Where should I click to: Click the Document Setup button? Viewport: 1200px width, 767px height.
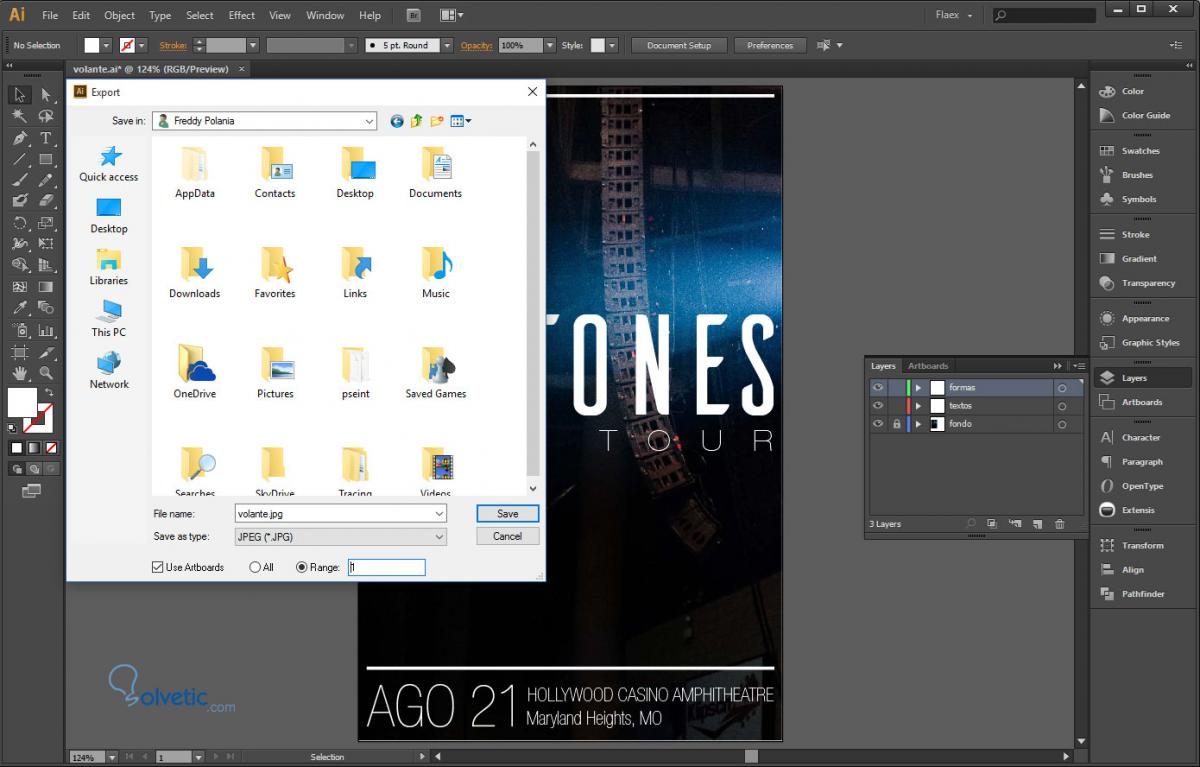(679, 45)
